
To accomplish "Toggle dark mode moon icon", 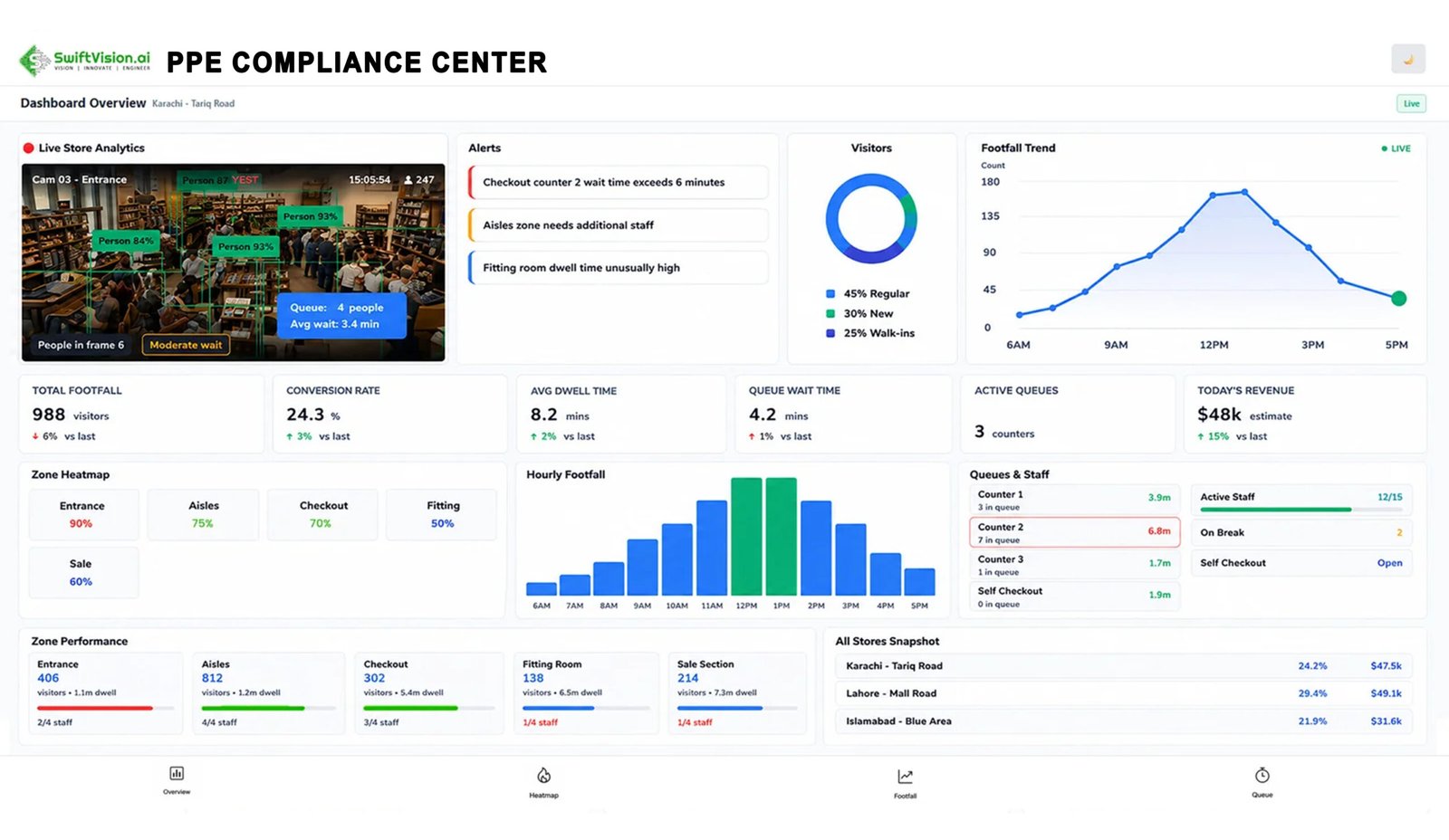I will (1408, 59).
